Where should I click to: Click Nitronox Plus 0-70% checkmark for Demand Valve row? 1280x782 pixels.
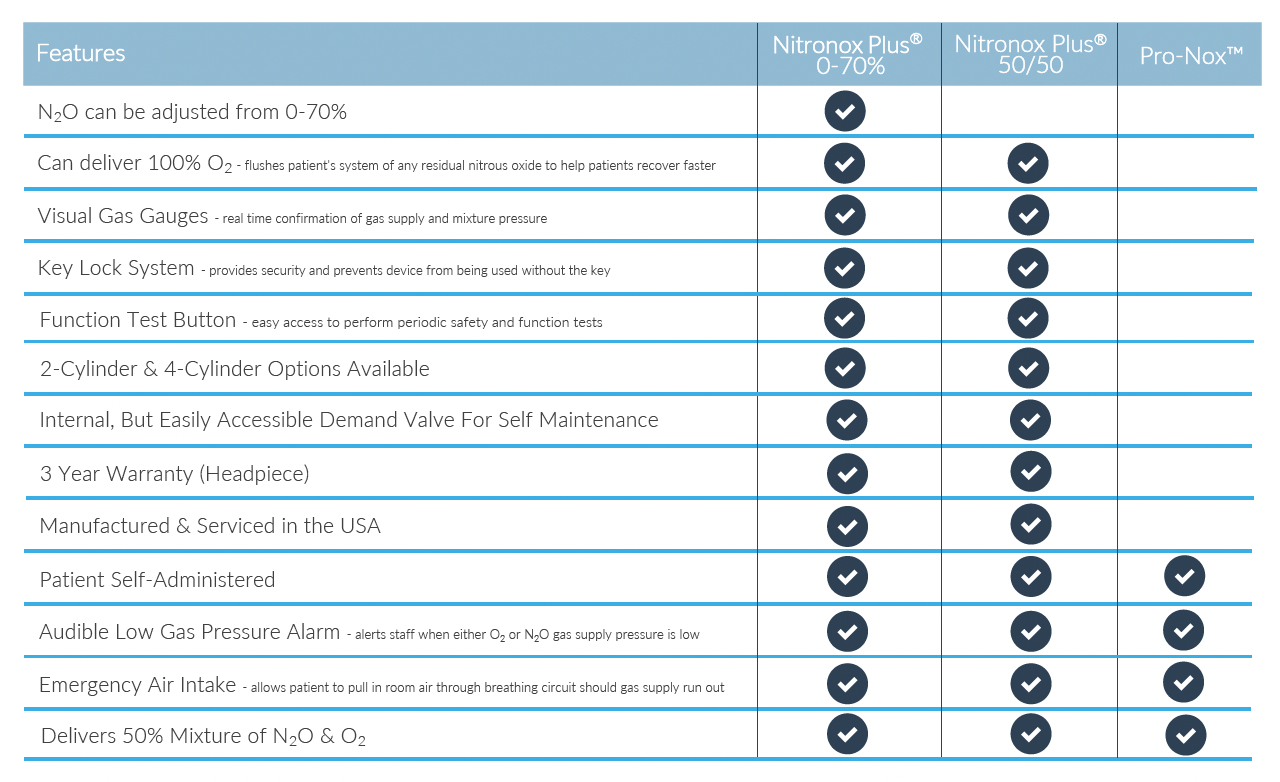tap(847, 420)
